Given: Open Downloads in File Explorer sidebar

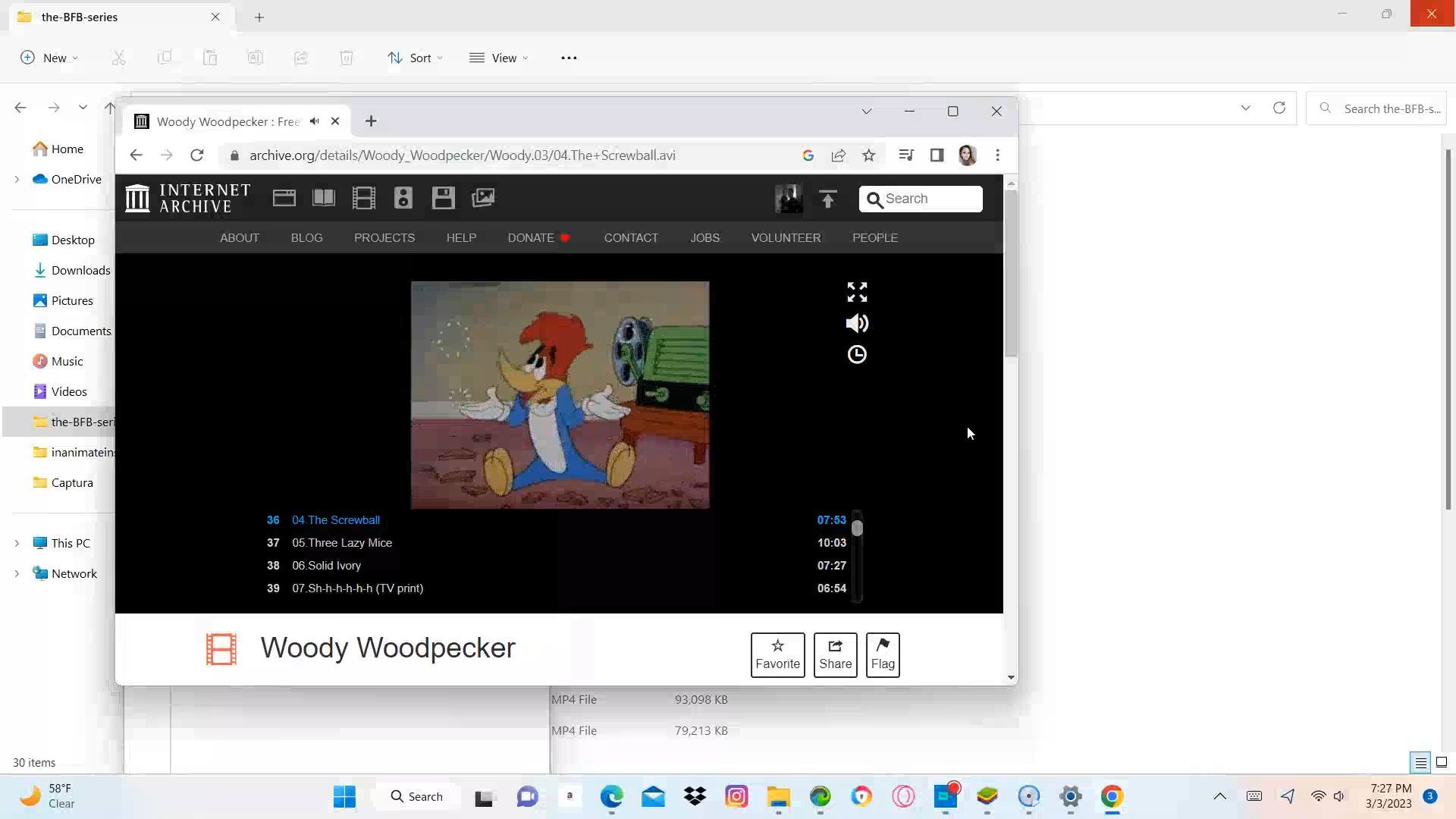Looking at the screenshot, I should click(x=72, y=271).
